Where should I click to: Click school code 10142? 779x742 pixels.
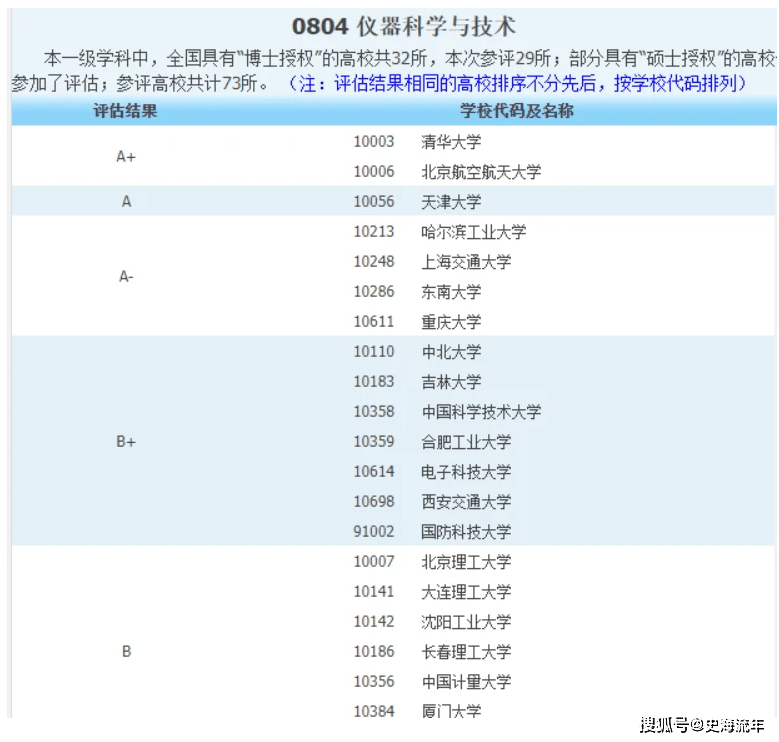(x=374, y=621)
